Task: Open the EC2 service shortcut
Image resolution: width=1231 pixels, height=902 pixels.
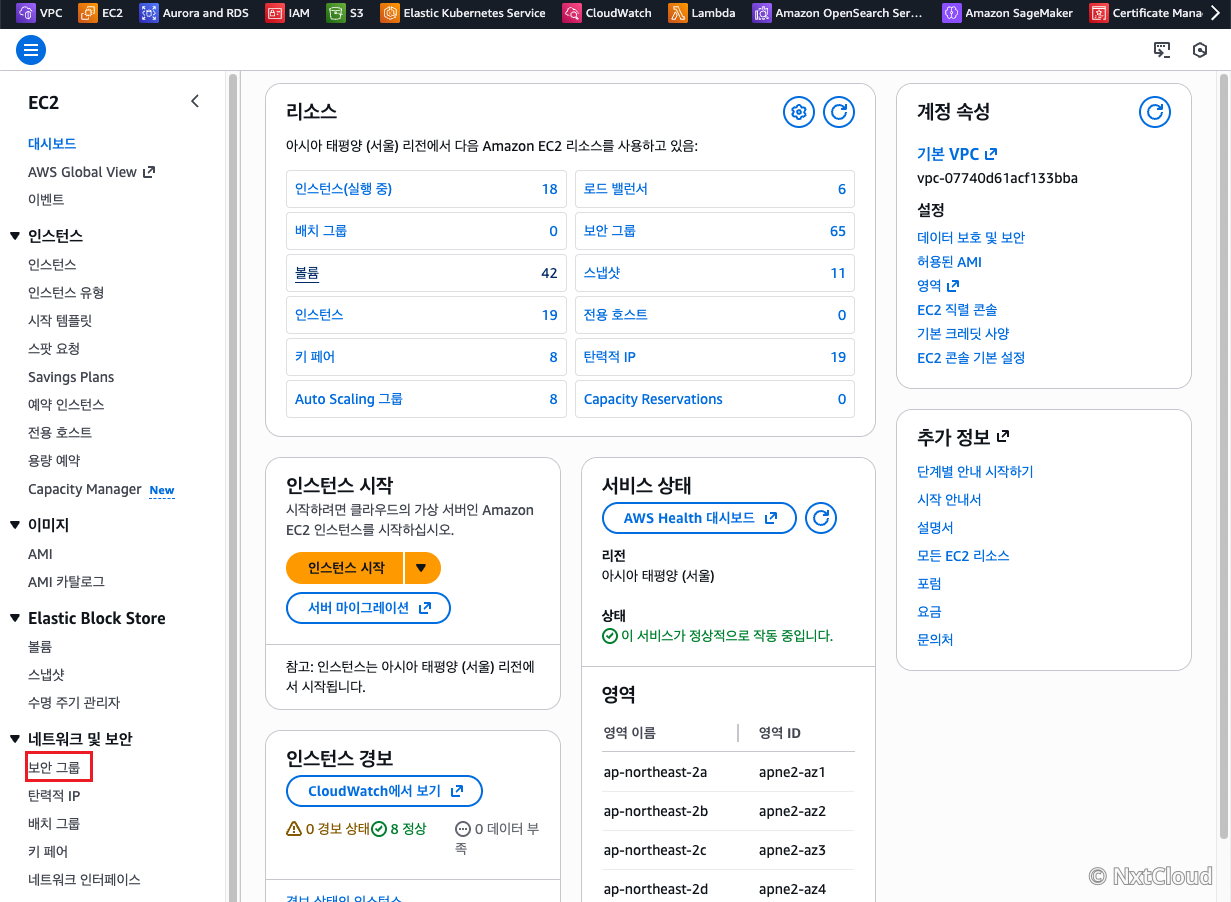Action: click(100, 13)
